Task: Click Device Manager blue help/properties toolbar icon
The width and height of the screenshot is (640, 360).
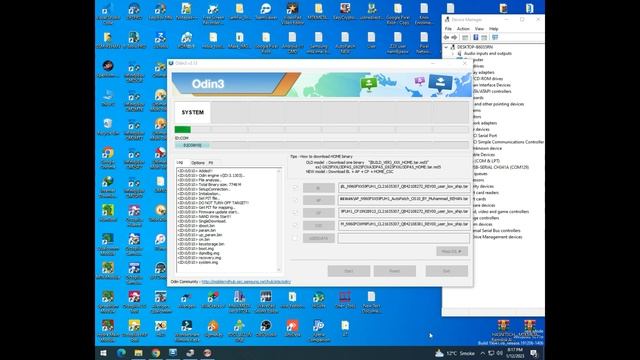Action: [x=476, y=38]
